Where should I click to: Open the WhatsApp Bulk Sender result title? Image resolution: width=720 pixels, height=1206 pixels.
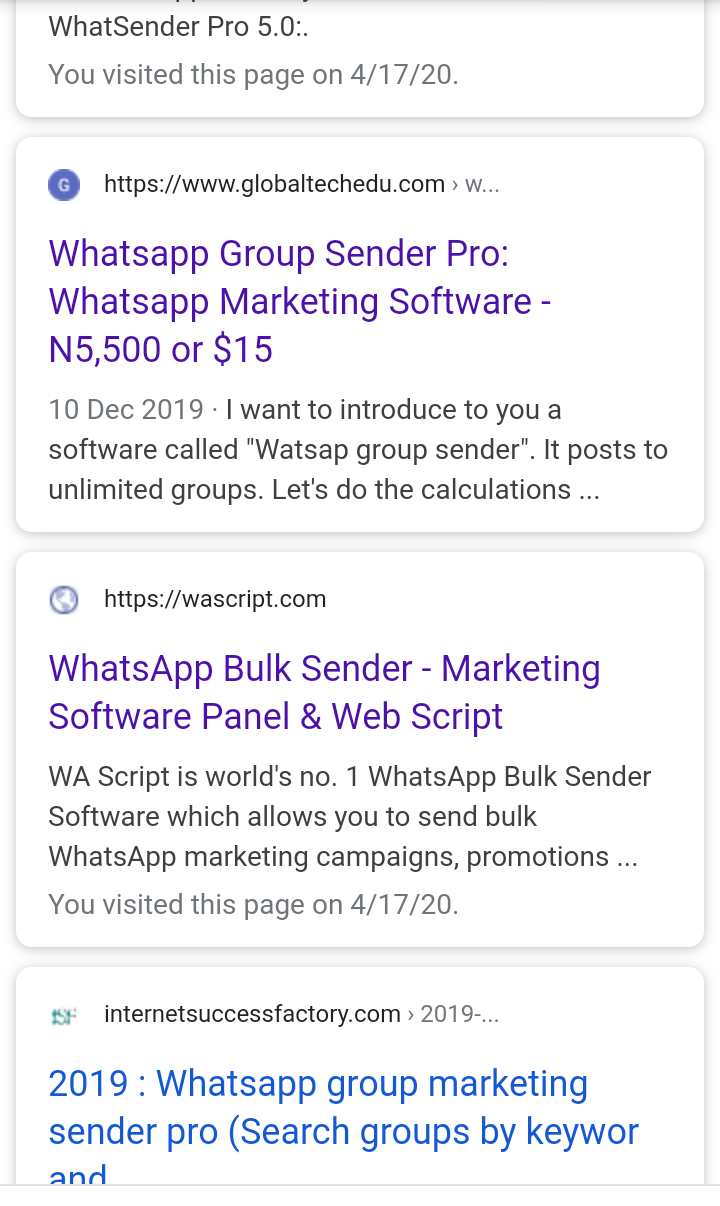point(324,669)
